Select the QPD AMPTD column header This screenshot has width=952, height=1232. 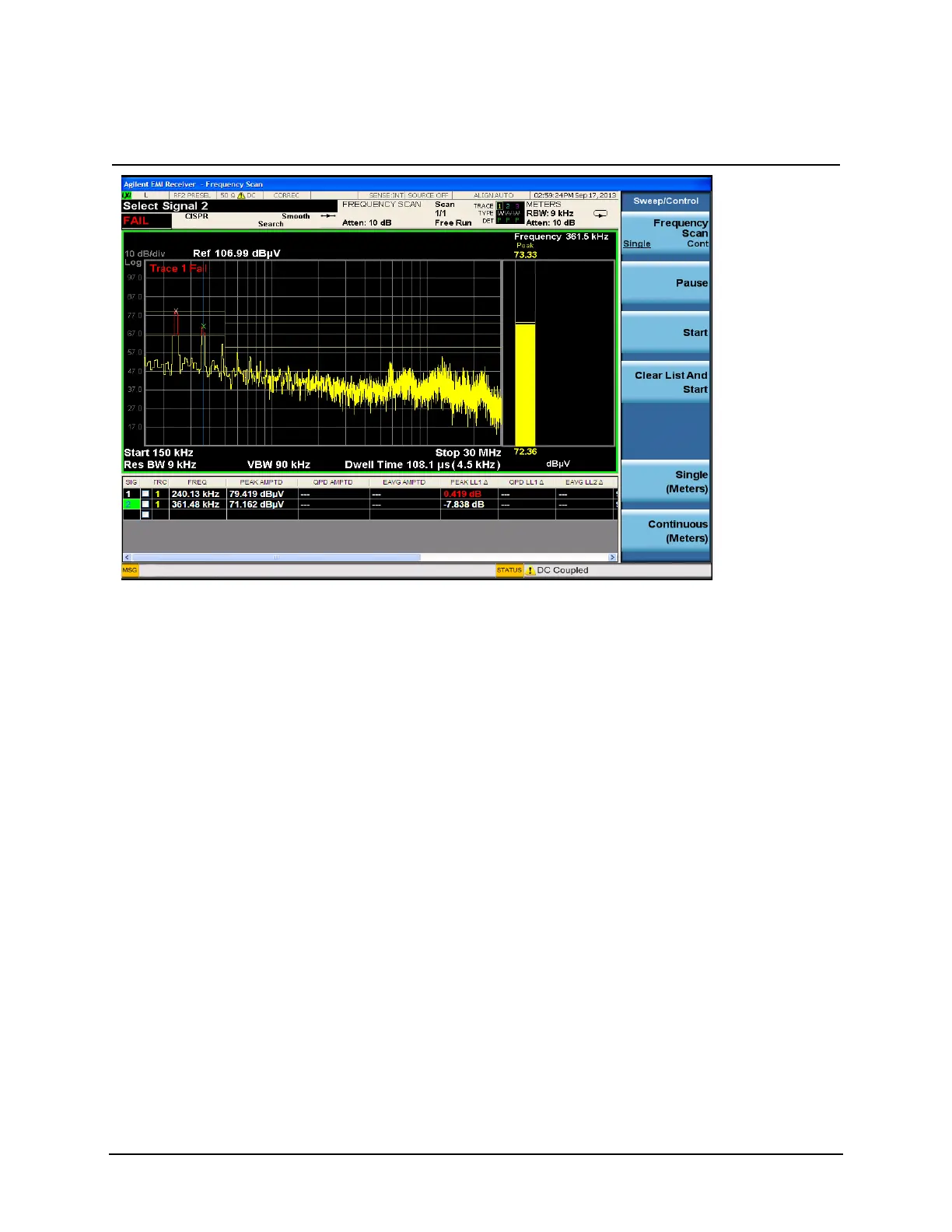[x=333, y=482]
